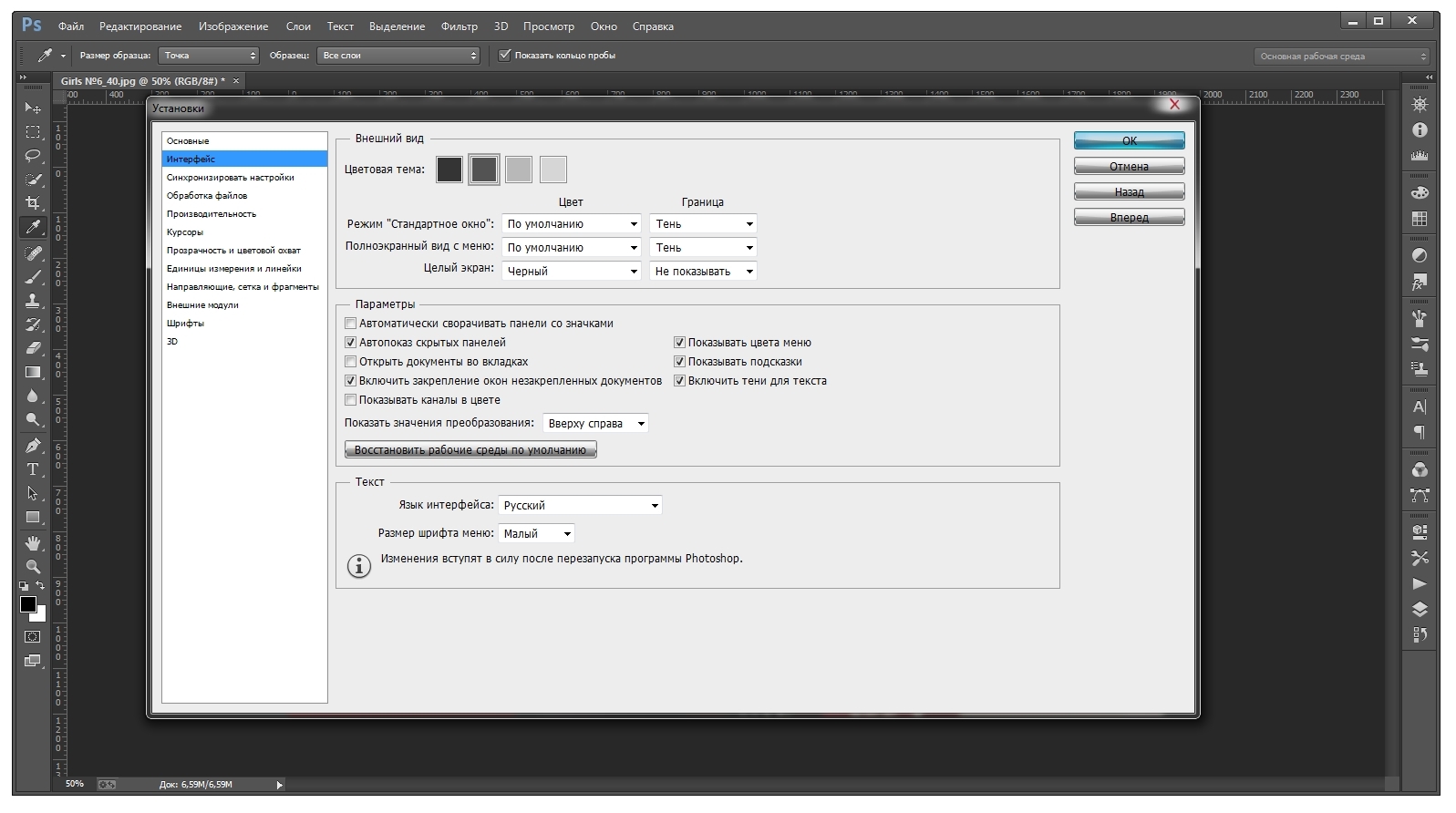Select the Lasso tool in toolbar
The width and height of the screenshot is (1456, 813).
[33, 156]
